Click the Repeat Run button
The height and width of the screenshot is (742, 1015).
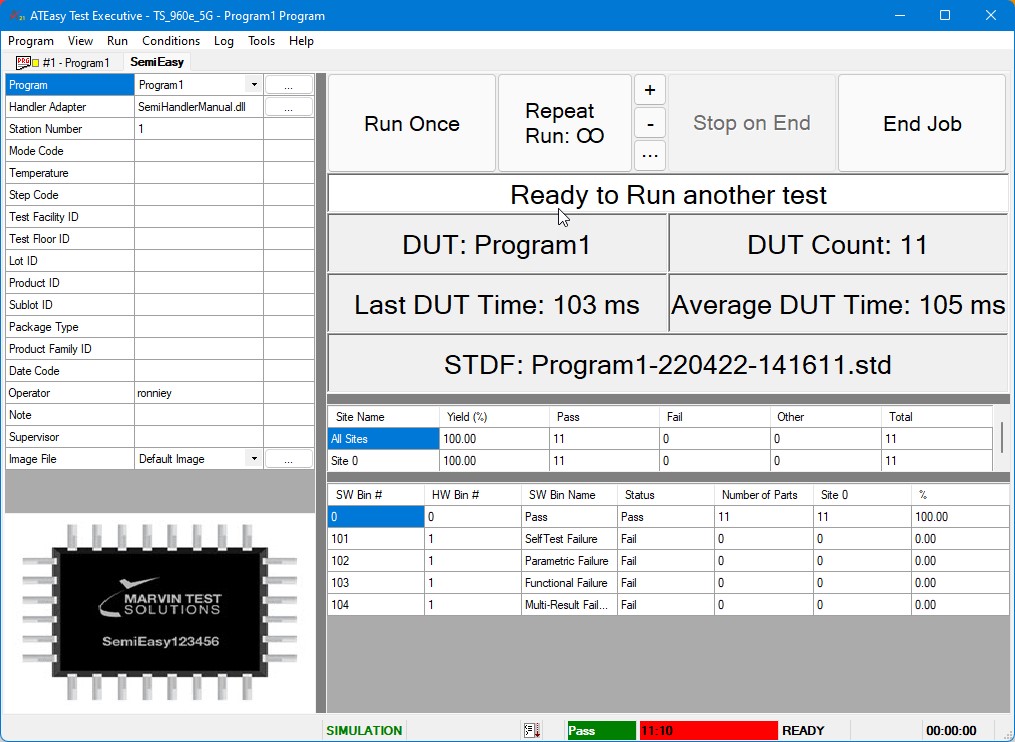coord(564,123)
